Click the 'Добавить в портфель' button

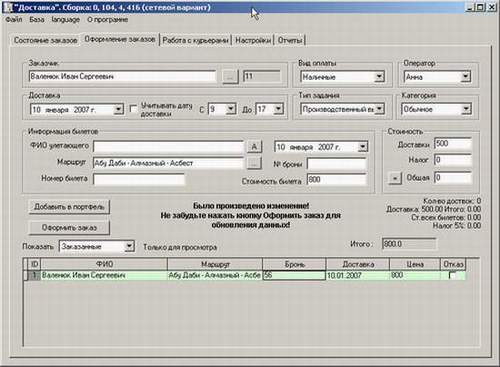coord(69,207)
